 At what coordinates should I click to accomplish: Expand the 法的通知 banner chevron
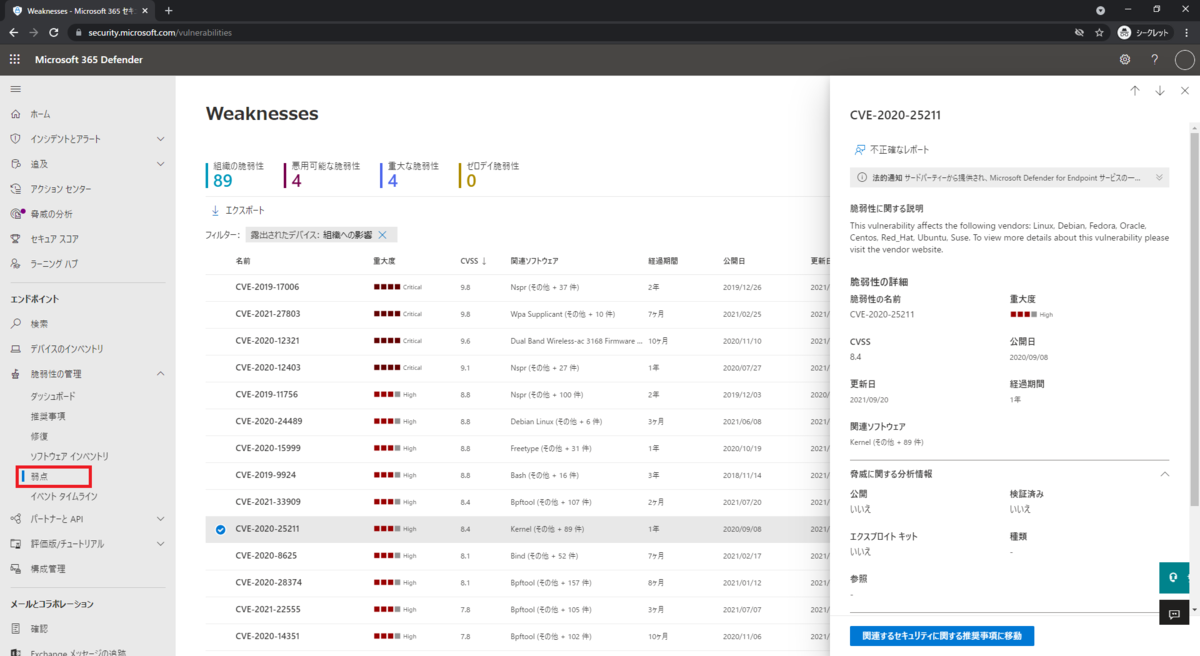click(1159, 177)
